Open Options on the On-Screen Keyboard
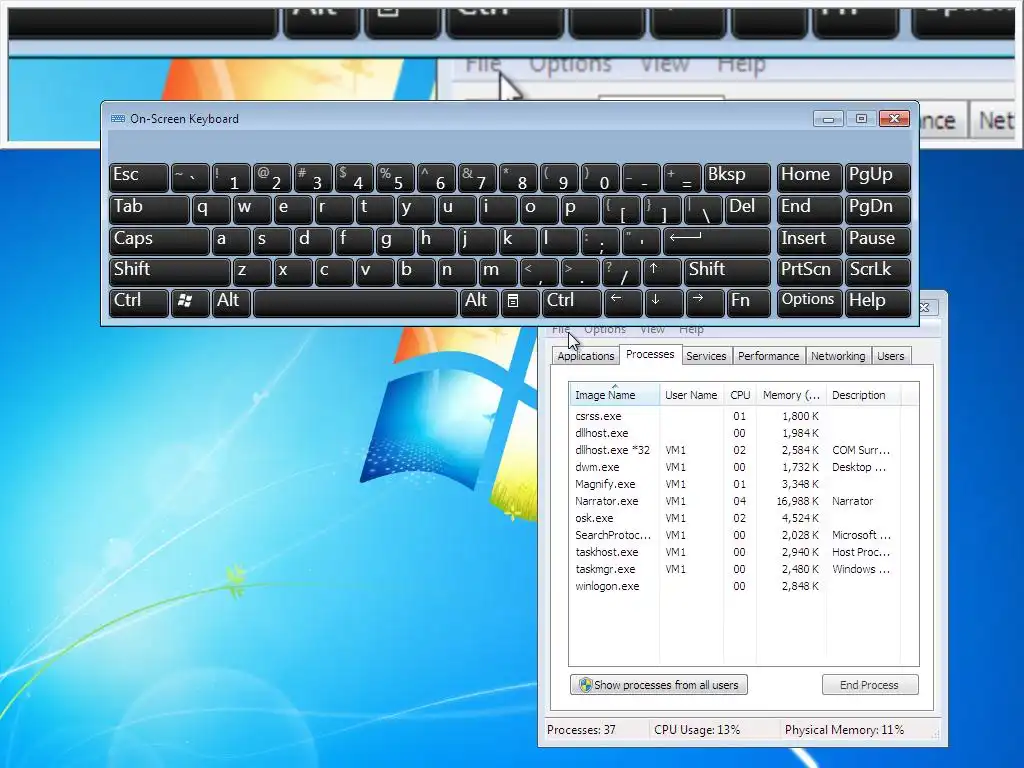The height and width of the screenshot is (768, 1024). coord(809,302)
